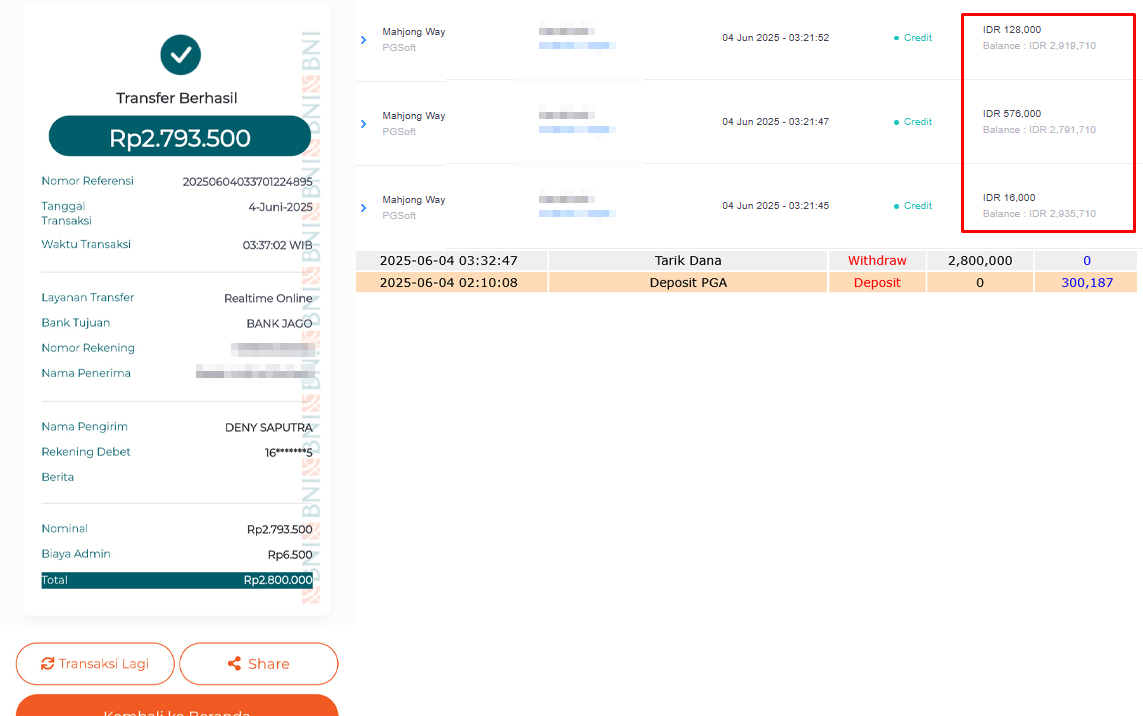The width and height of the screenshot is (1143, 716).
Task: Click the Withdraw label in the Tarik Dana row
Action: [x=877, y=261]
